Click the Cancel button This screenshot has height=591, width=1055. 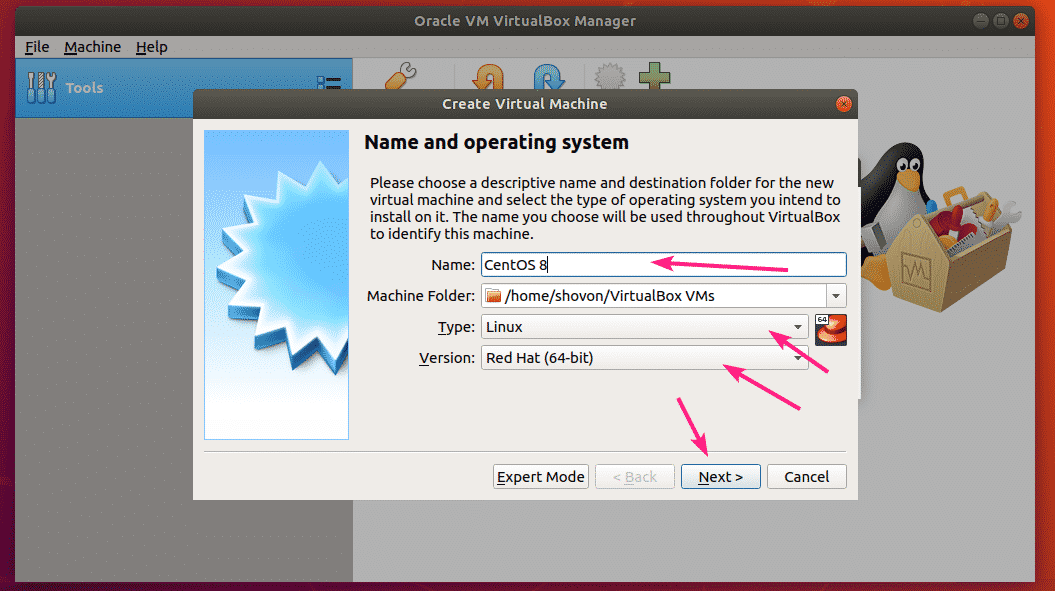click(807, 477)
